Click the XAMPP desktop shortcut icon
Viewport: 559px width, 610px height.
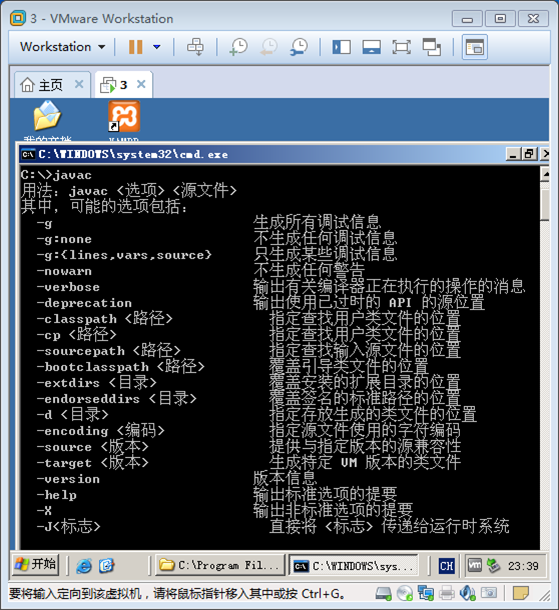click(x=124, y=117)
